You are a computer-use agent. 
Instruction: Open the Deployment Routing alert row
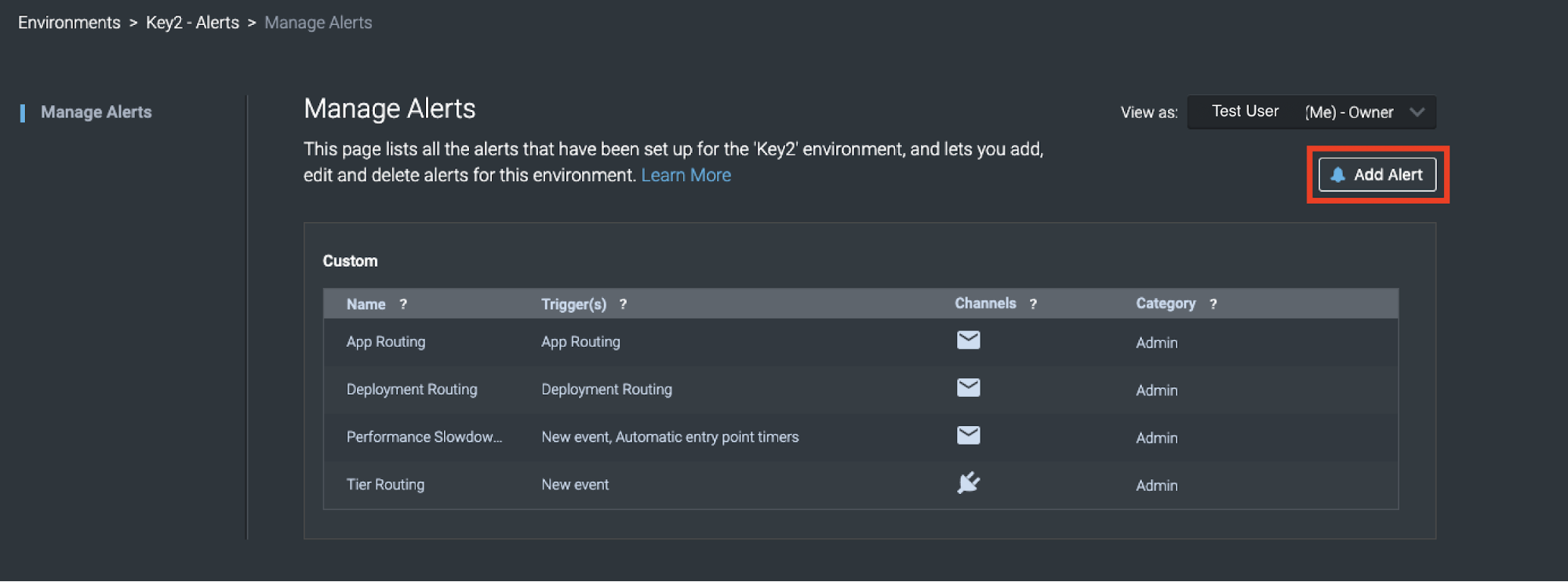(412, 390)
